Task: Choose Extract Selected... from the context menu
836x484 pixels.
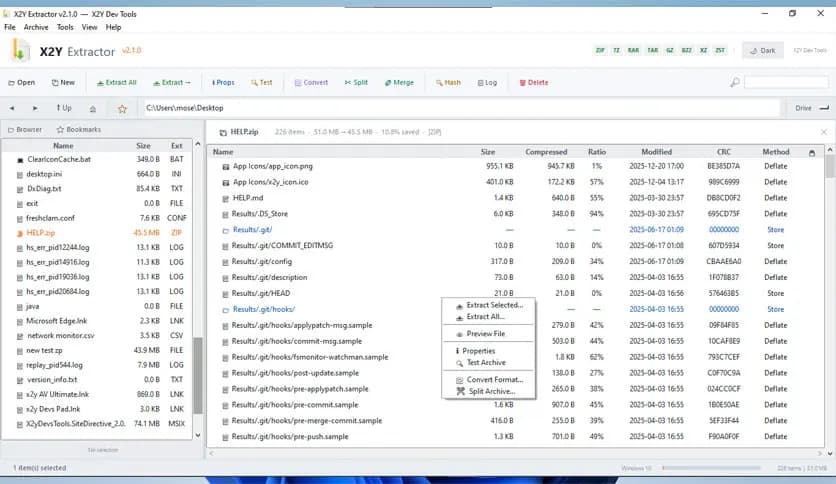Action: (489, 305)
